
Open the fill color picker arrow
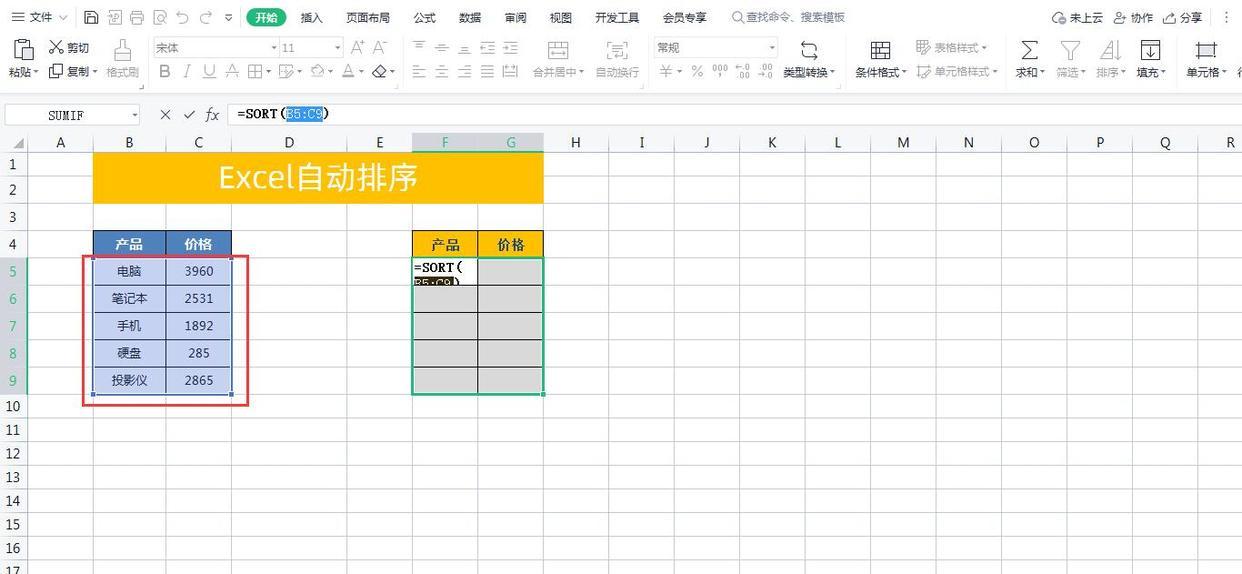click(x=332, y=71)
